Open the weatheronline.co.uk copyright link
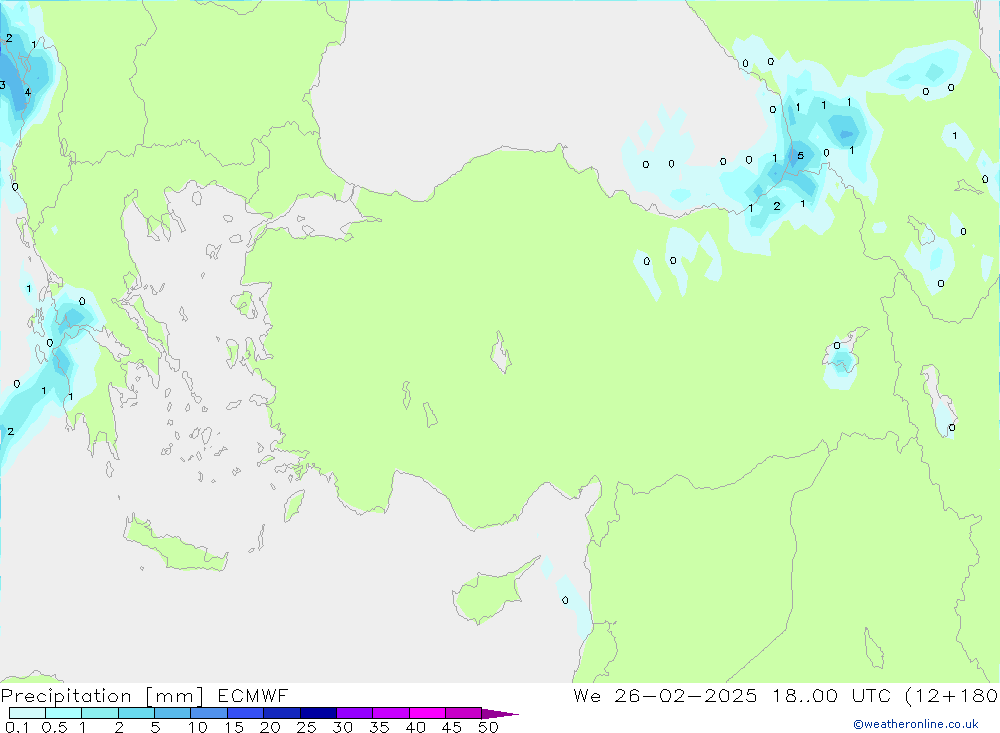 click(916, 724)
